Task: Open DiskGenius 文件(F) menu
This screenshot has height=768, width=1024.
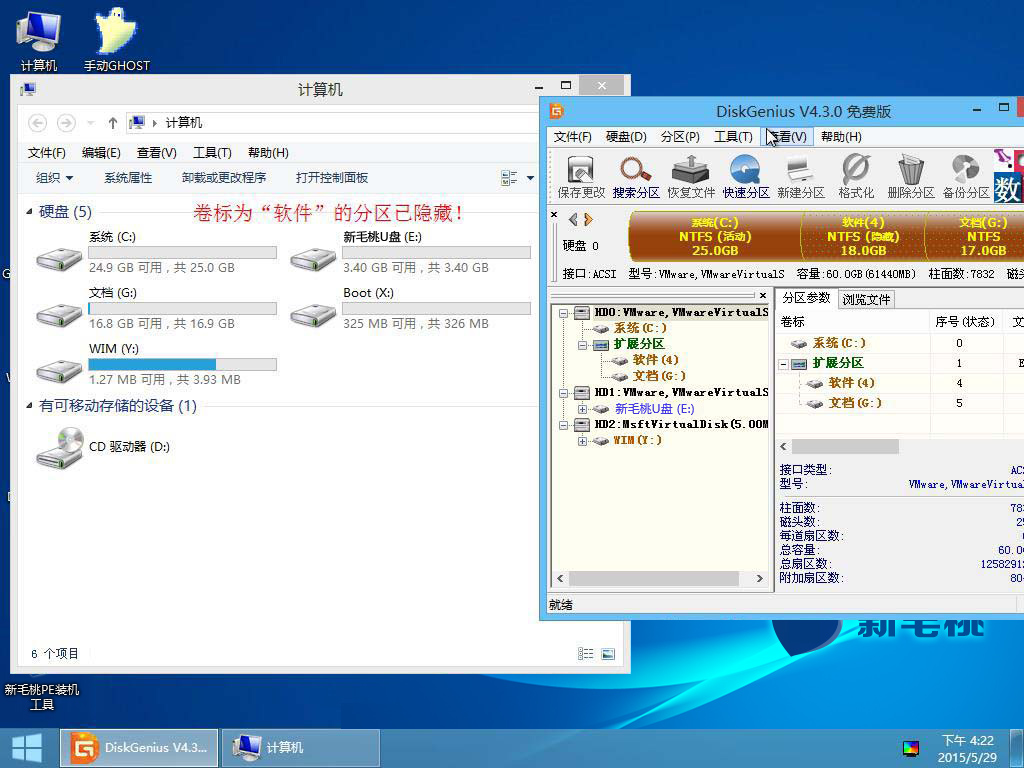Action: coord(572,136)
